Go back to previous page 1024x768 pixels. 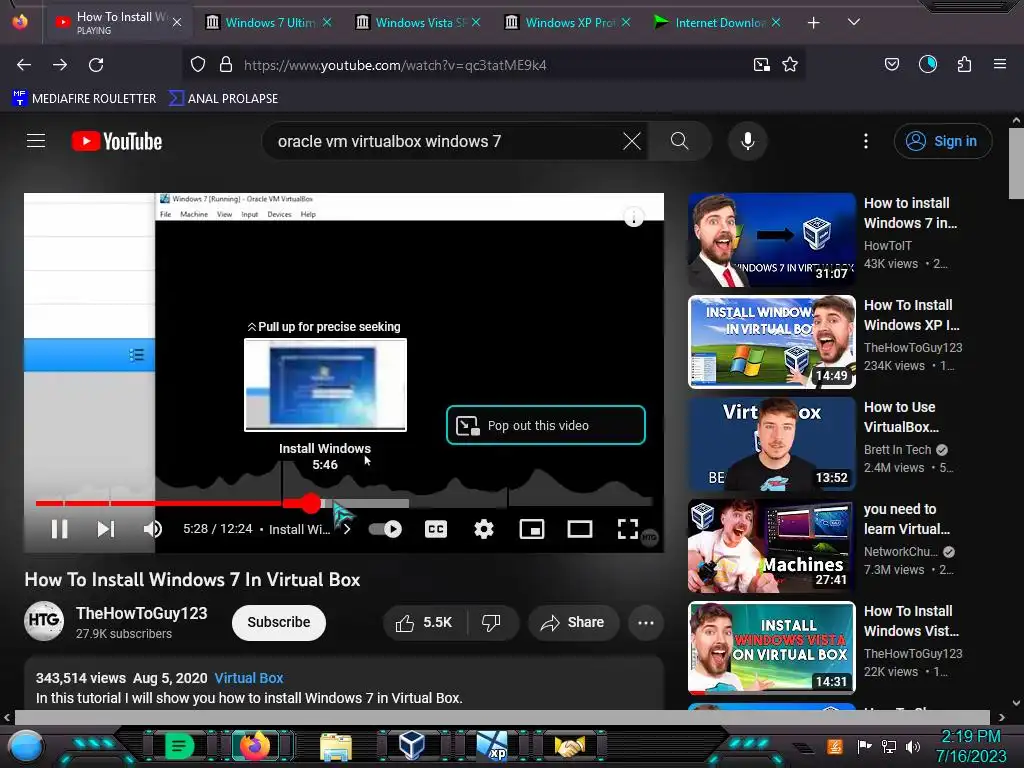24,65
